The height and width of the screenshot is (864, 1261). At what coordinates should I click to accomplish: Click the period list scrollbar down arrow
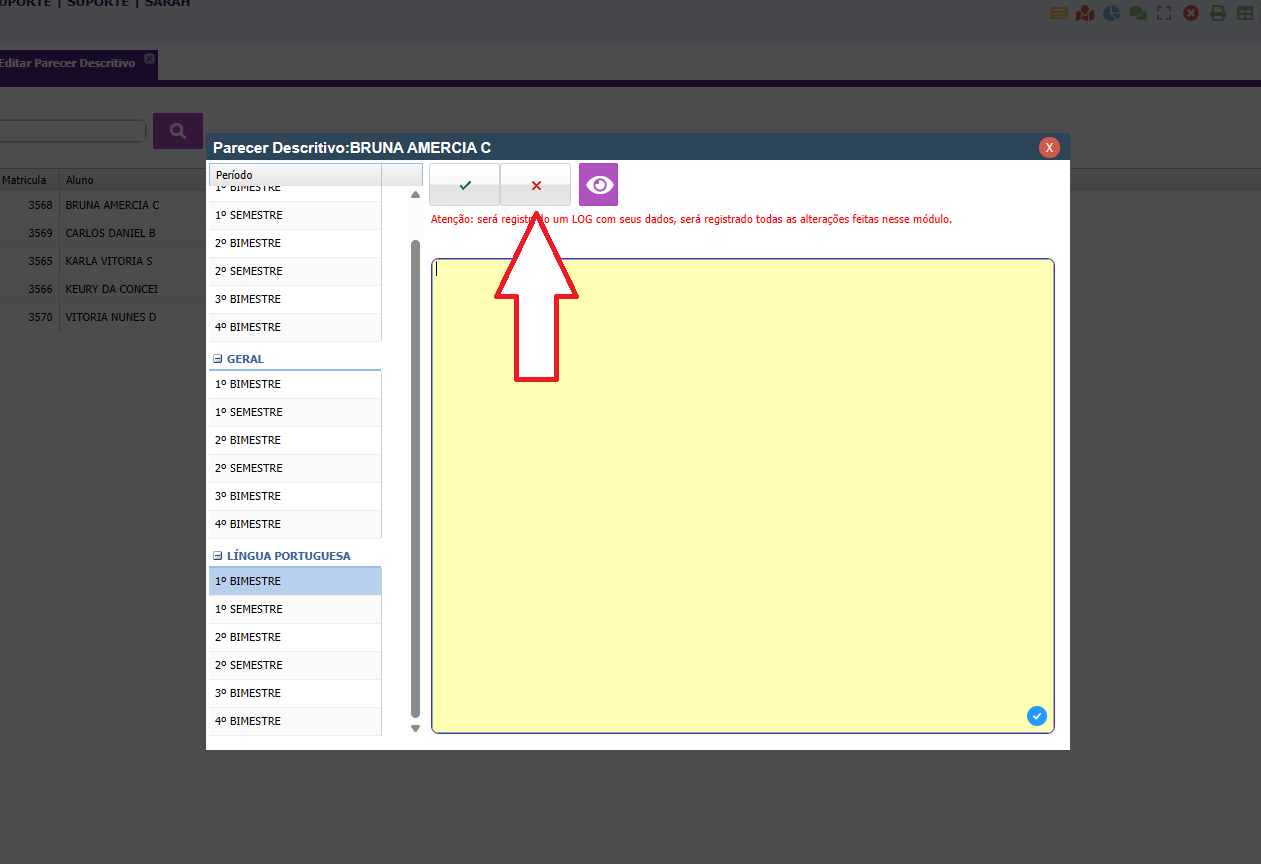(416, 728)
